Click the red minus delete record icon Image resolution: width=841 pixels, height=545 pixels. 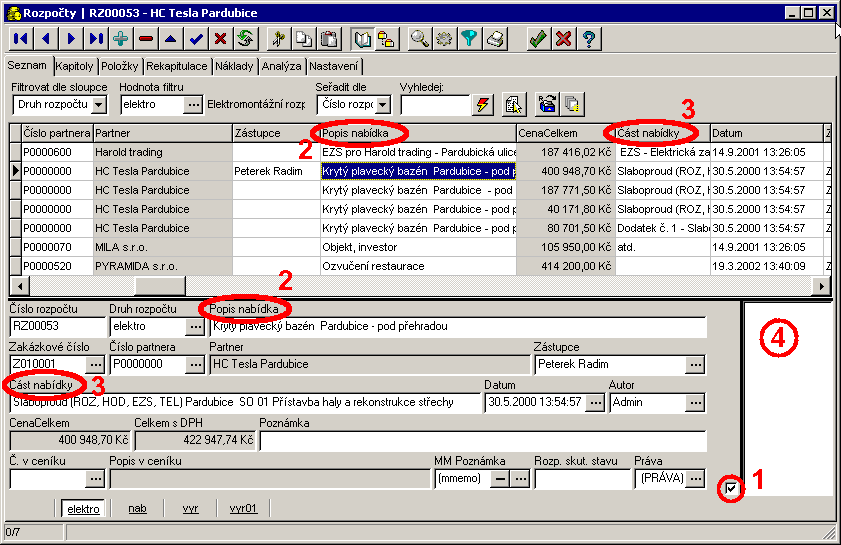[x=146, y=39]
